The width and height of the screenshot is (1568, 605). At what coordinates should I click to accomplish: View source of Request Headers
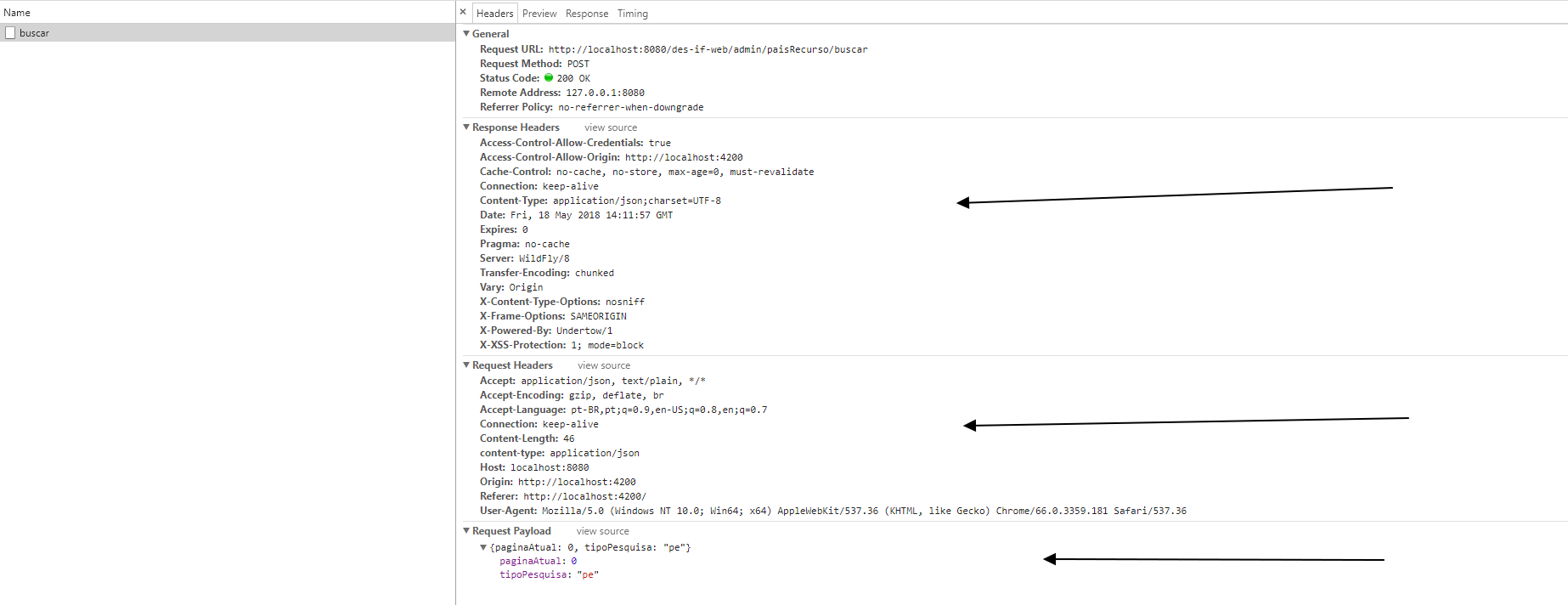604,365
